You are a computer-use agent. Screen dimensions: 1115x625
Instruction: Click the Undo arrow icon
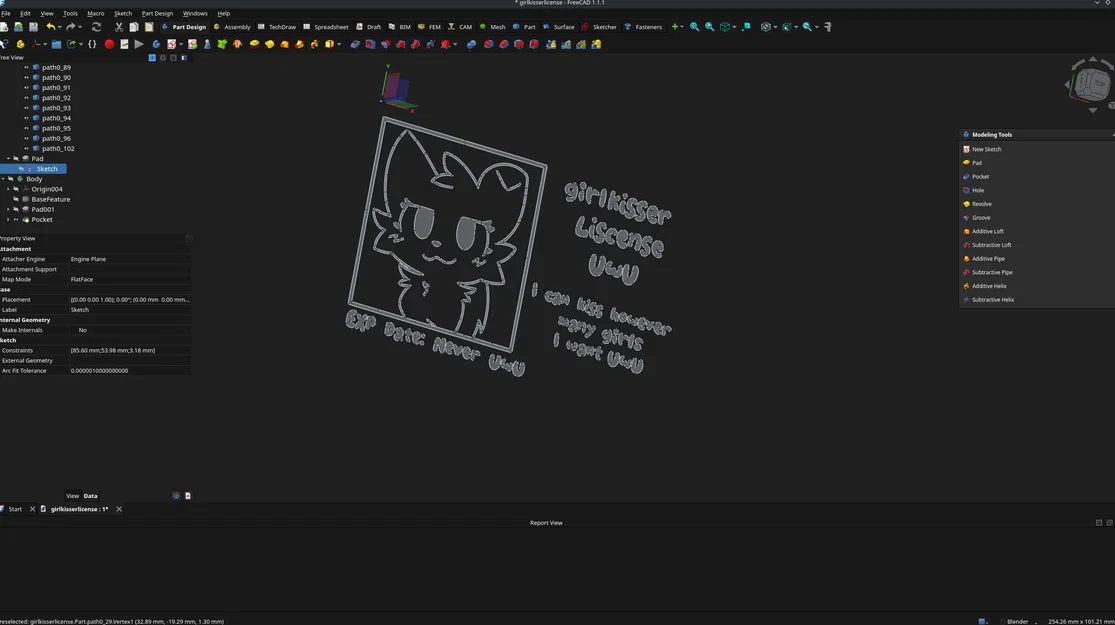click(50, 27)
